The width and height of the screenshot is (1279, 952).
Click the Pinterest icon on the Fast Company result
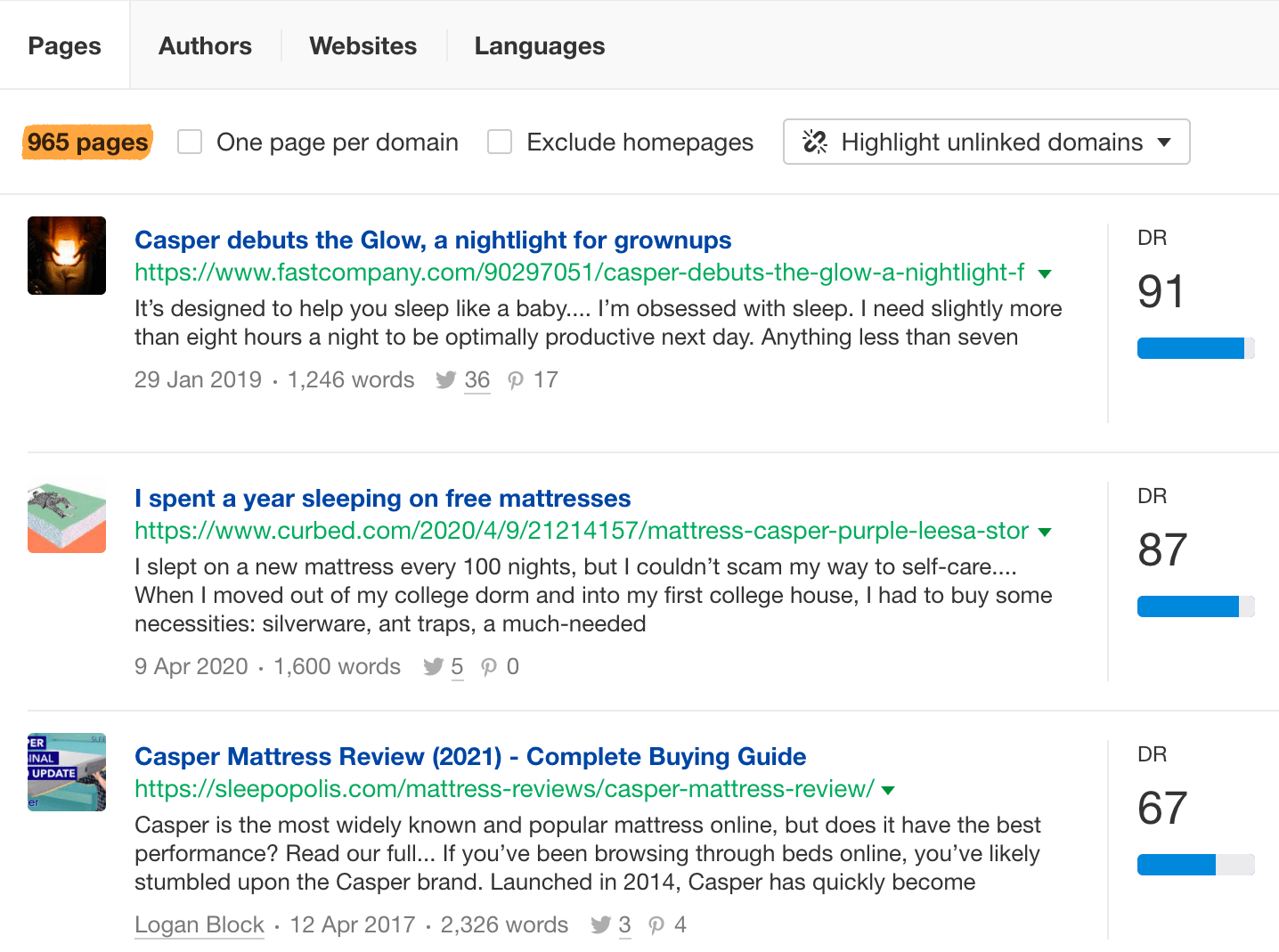516,380
